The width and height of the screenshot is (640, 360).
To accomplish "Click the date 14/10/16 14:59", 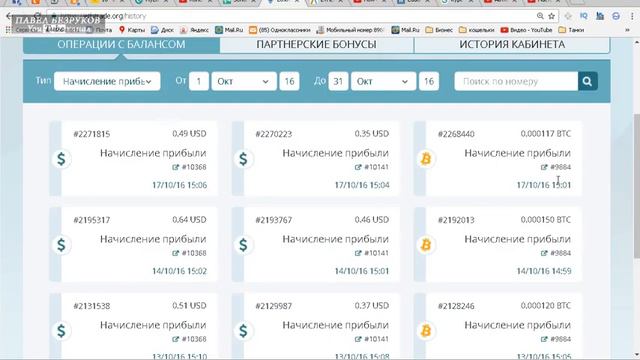I will [544, 271].
